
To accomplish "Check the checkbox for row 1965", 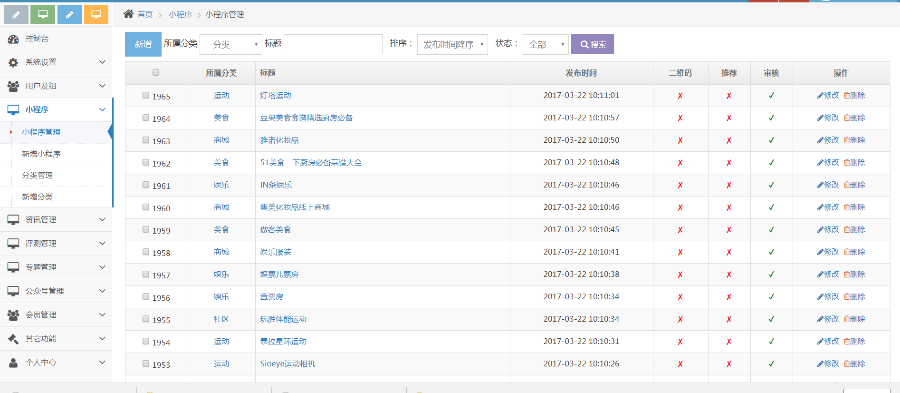I will [146, 96].
